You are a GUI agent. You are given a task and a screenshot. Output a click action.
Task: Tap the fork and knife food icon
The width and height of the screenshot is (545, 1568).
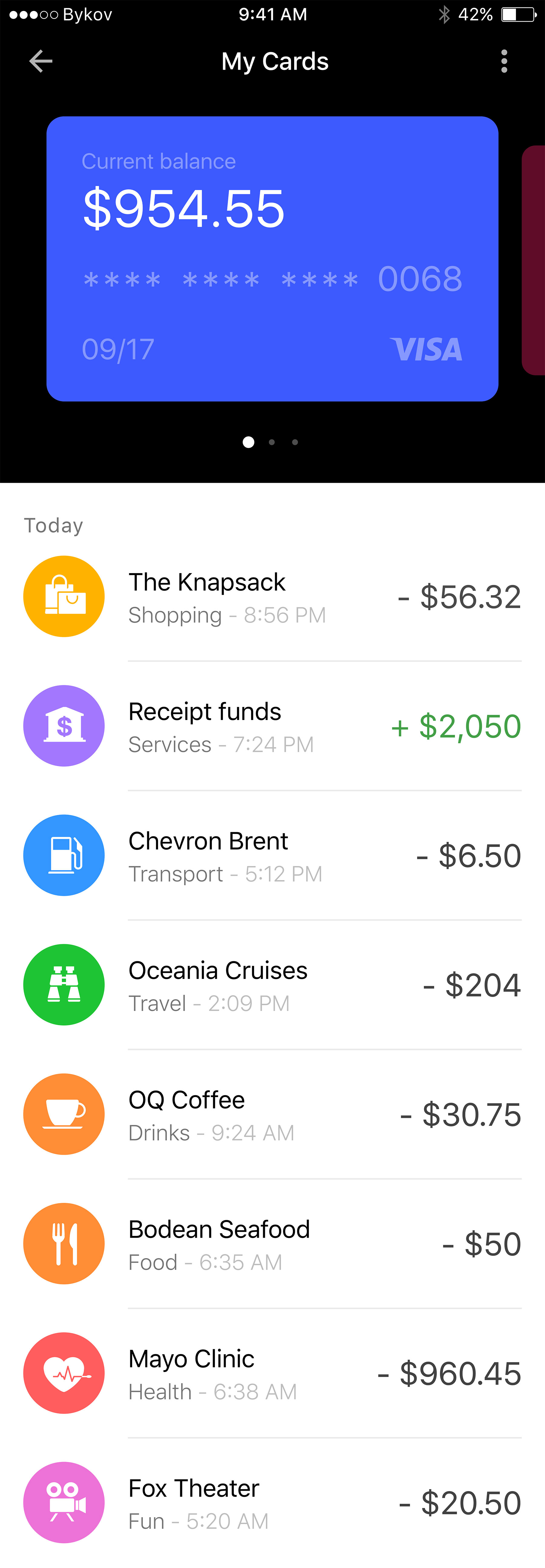click(64, 1243)
